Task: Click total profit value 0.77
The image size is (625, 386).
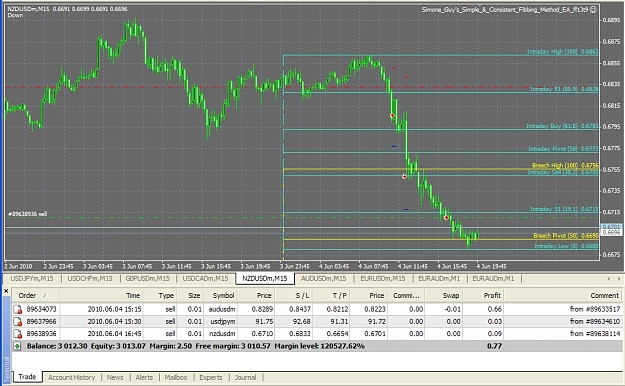Action: pyautogui.click(x=494, y=346)
